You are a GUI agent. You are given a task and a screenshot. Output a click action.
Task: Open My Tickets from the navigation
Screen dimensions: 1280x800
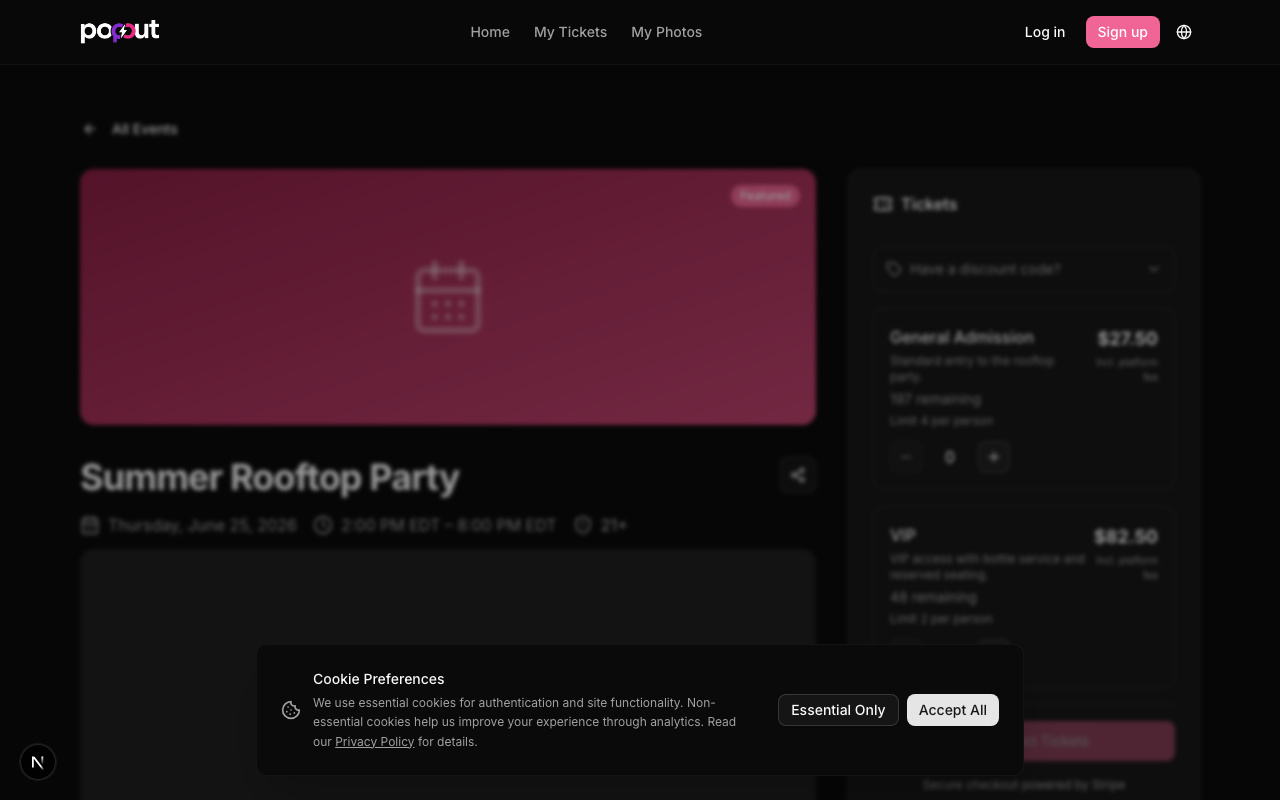pyautogui.click(x=570, y=32)
